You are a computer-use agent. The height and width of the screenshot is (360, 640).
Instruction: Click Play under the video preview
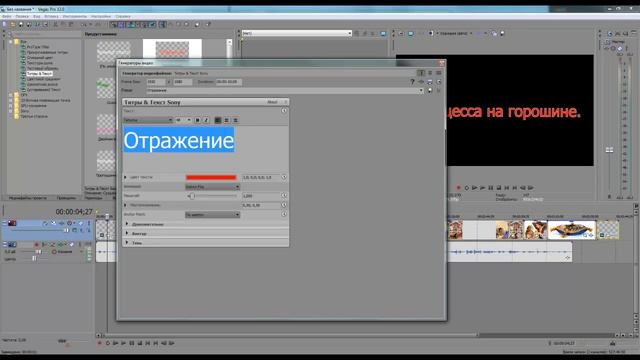coord(482,188)
